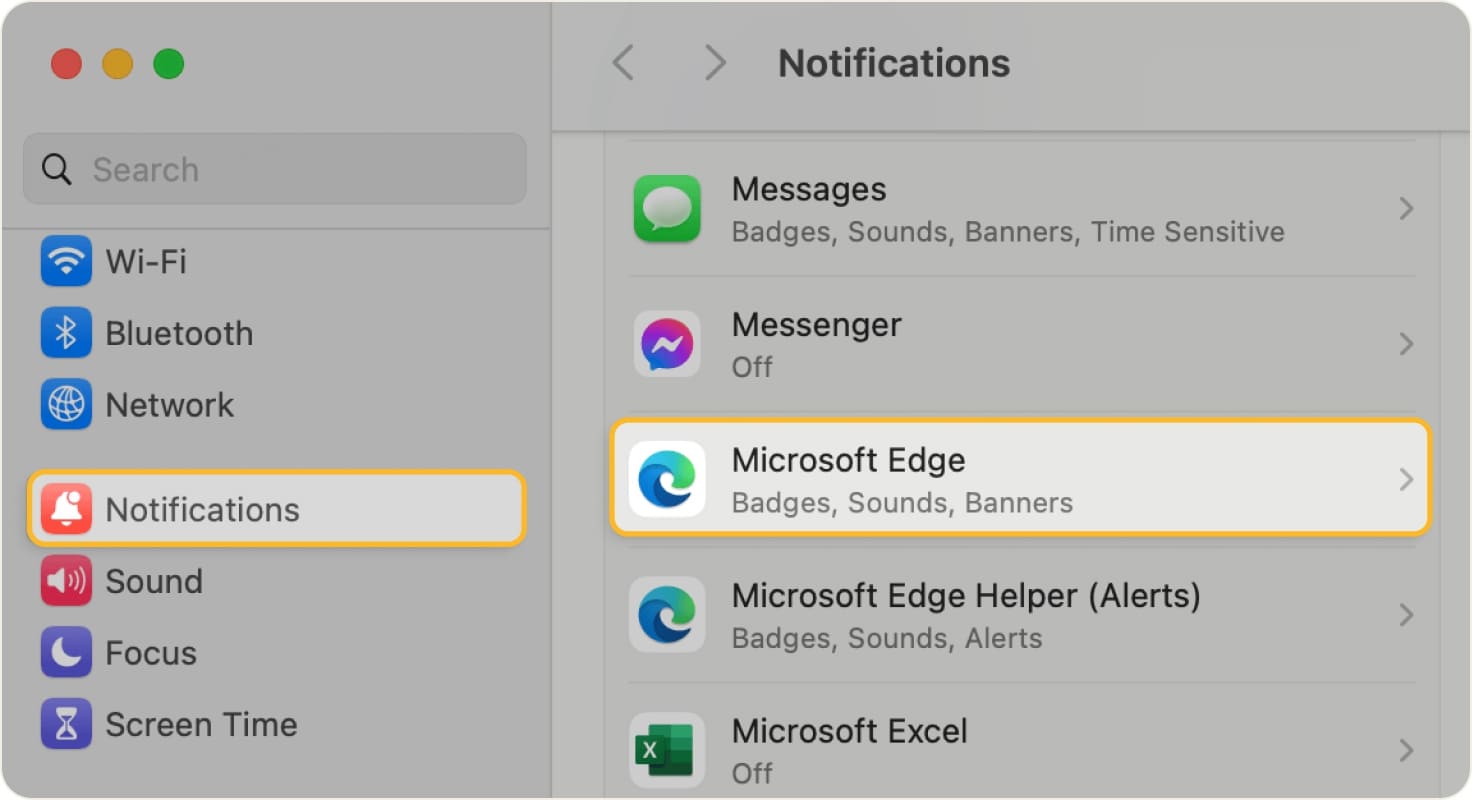The image size is (1472, 800).
Task: Click the Messenger app icon
Action: click(667, 344)
